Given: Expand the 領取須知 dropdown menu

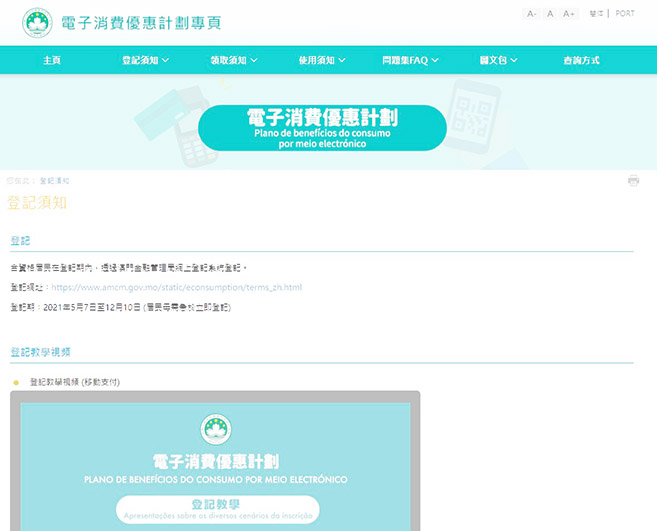Looking at the screenshot, I should [x=235, y=60].
